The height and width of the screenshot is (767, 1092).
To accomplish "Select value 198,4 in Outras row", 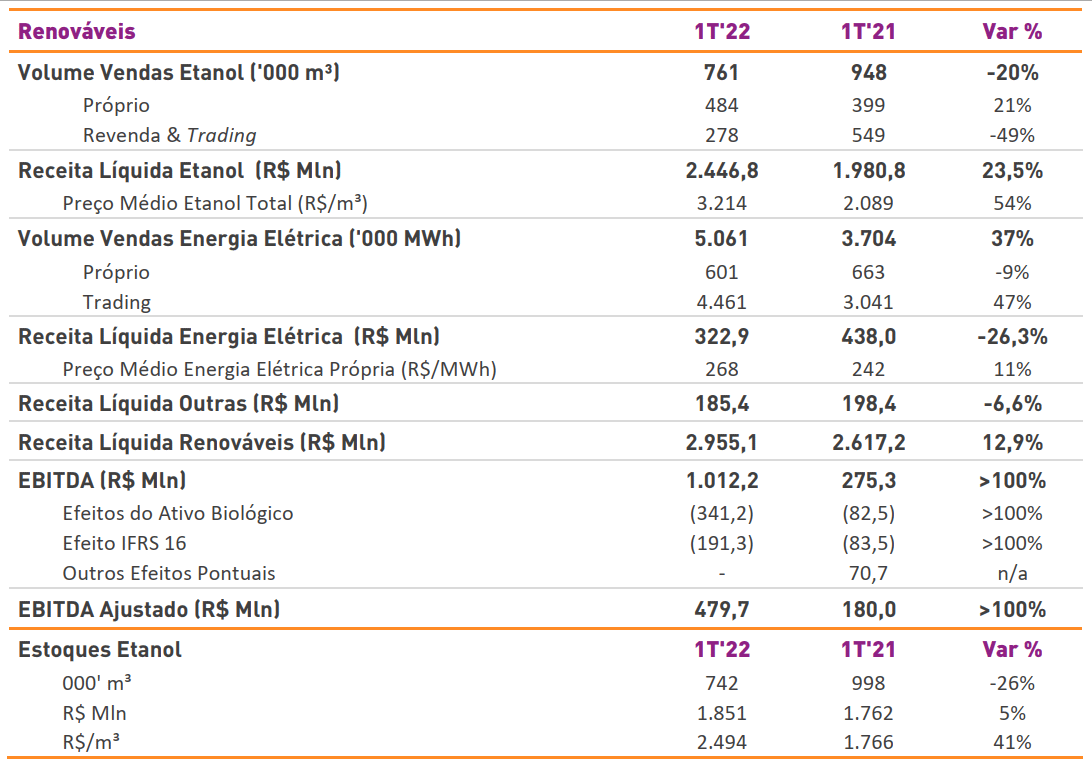I will pyautogui.click(x=868, y=404).
